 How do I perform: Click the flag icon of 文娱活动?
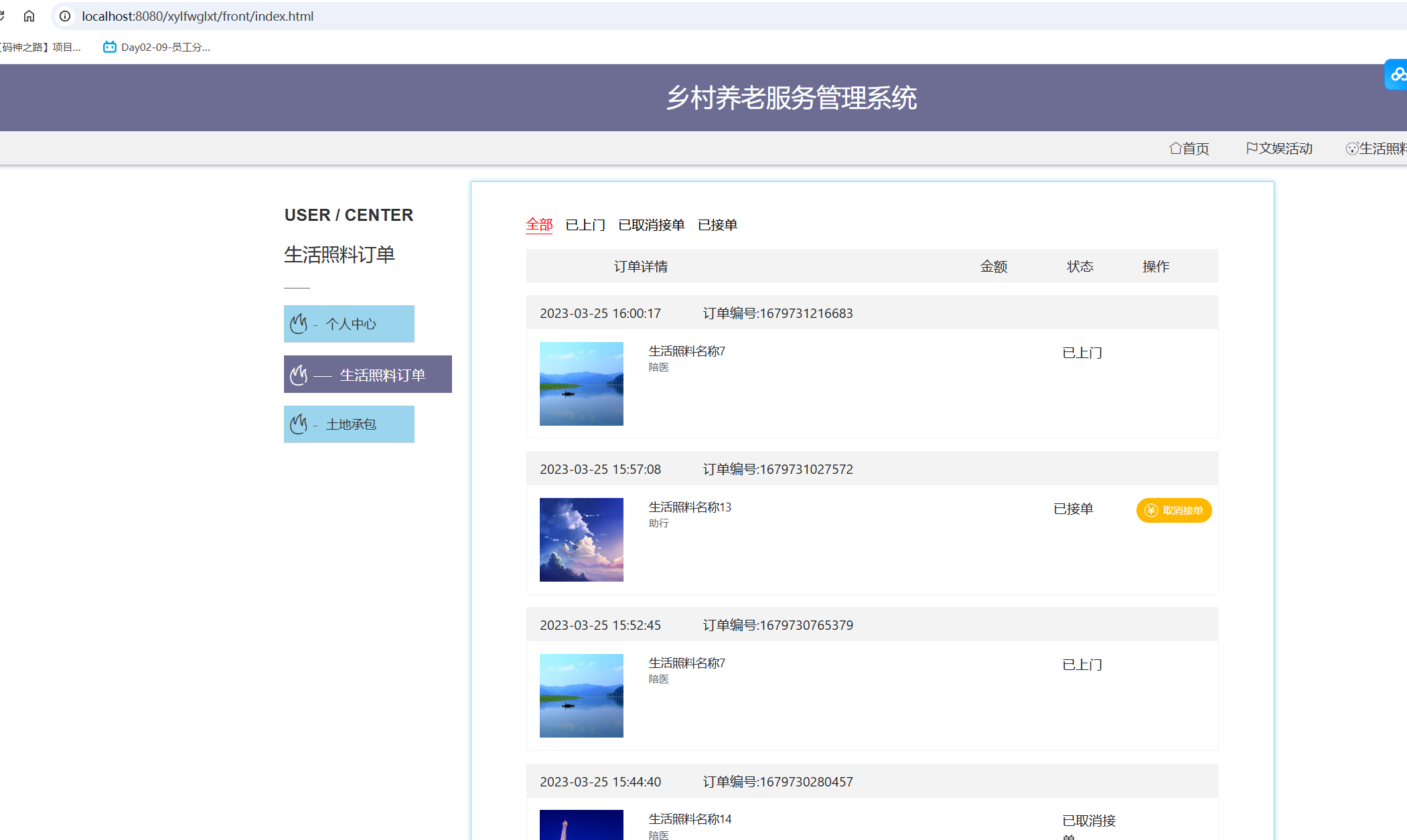pyautogui.click(x=1252, y=149)
